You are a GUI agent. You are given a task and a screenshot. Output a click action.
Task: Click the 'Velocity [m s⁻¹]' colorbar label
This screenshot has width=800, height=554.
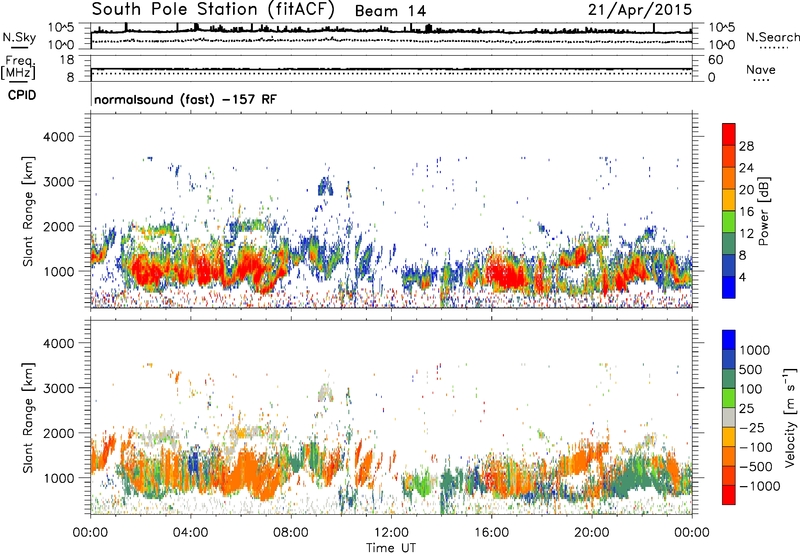[x=790, y=417]
